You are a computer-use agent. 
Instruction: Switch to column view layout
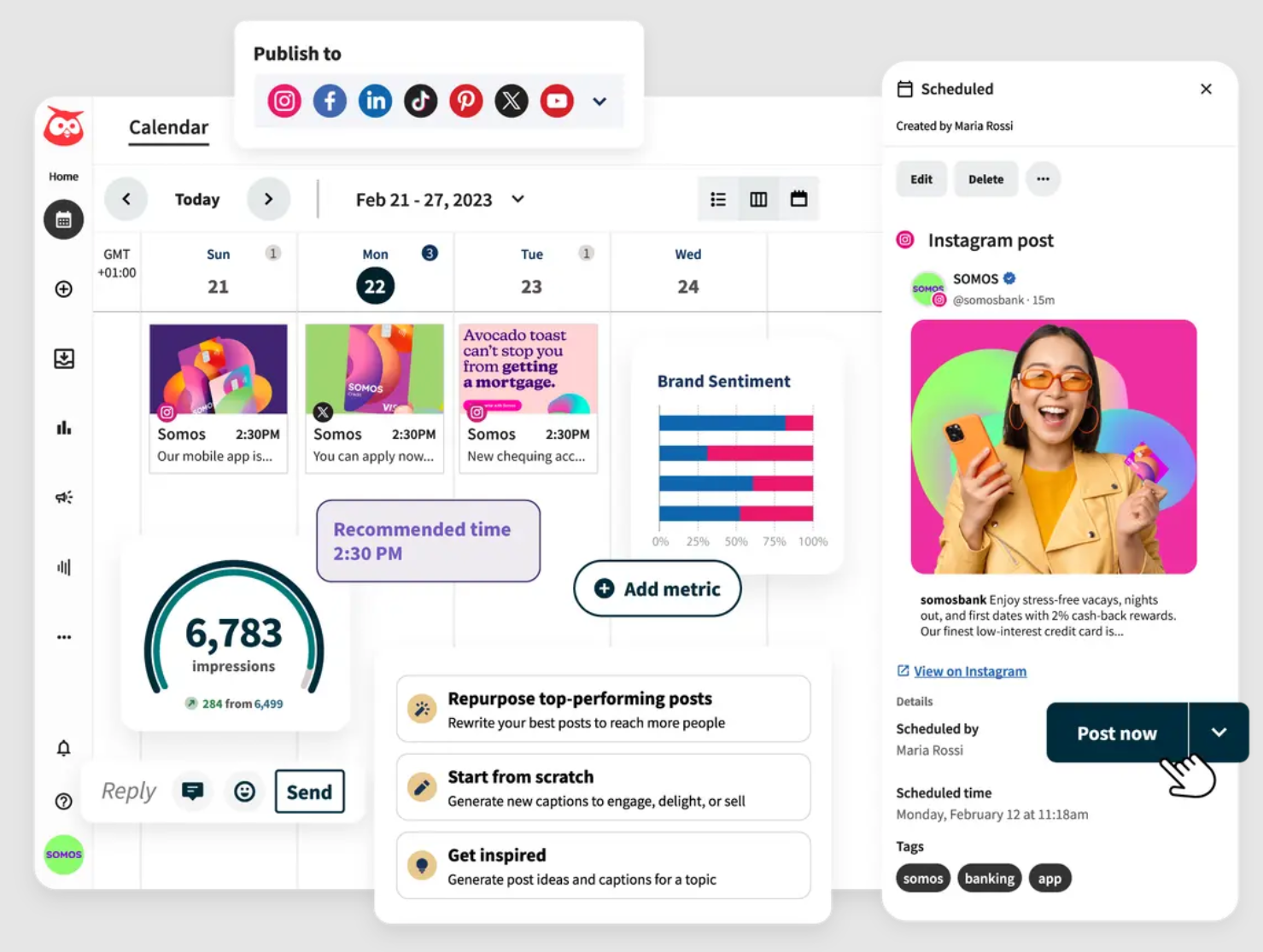click(758, 198)
